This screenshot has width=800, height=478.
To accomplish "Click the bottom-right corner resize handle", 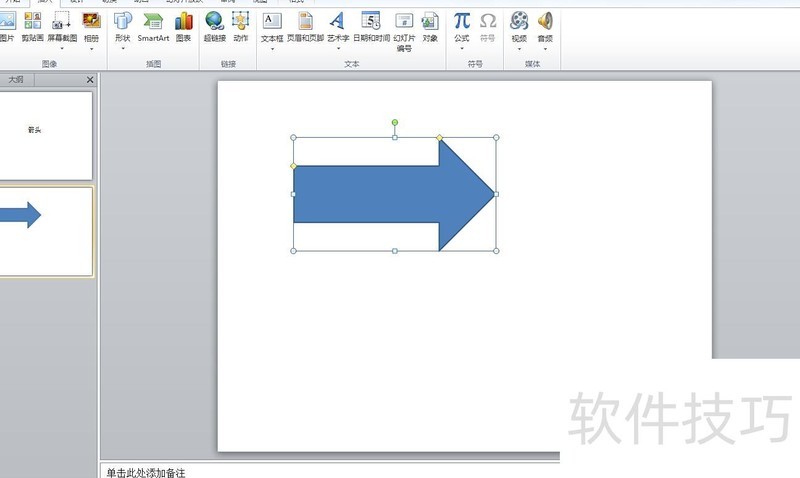I will (496, 250).
